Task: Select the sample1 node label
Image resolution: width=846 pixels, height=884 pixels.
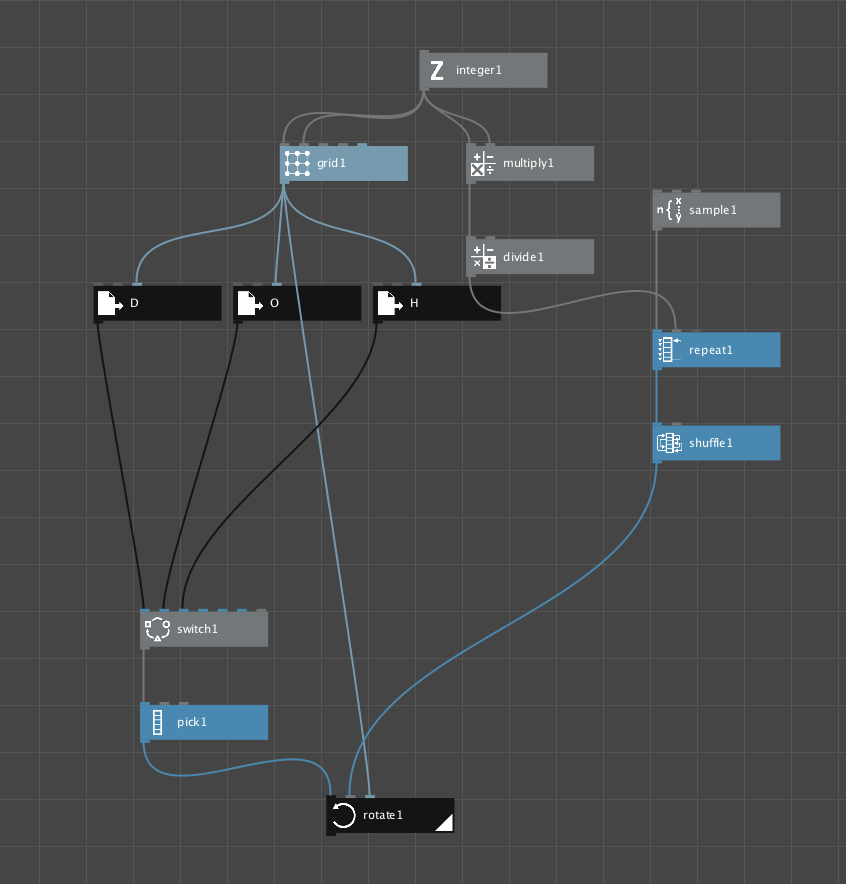Action: [x=712, y=210]
